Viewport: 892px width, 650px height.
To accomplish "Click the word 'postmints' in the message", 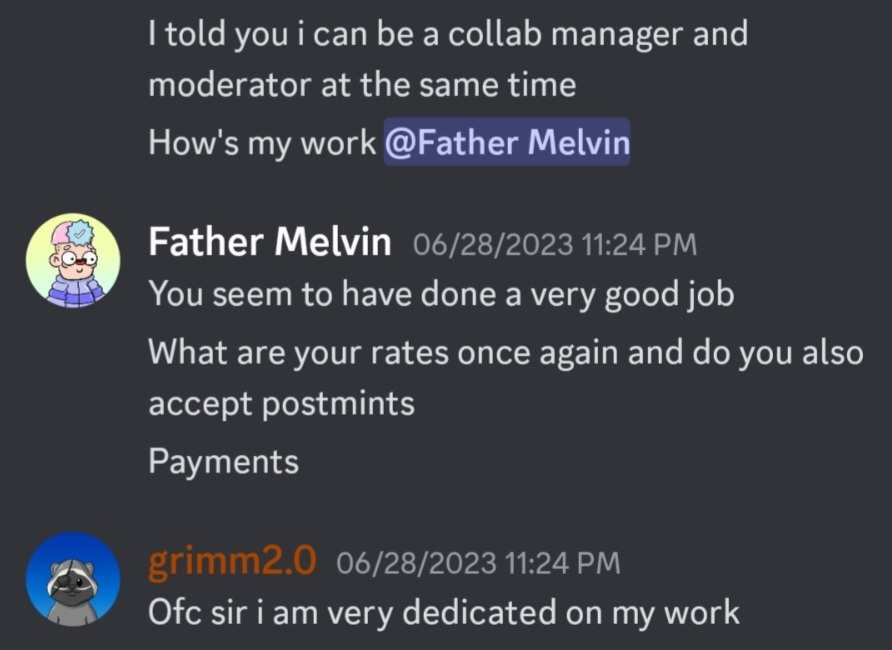I will [x=338, y=404].
